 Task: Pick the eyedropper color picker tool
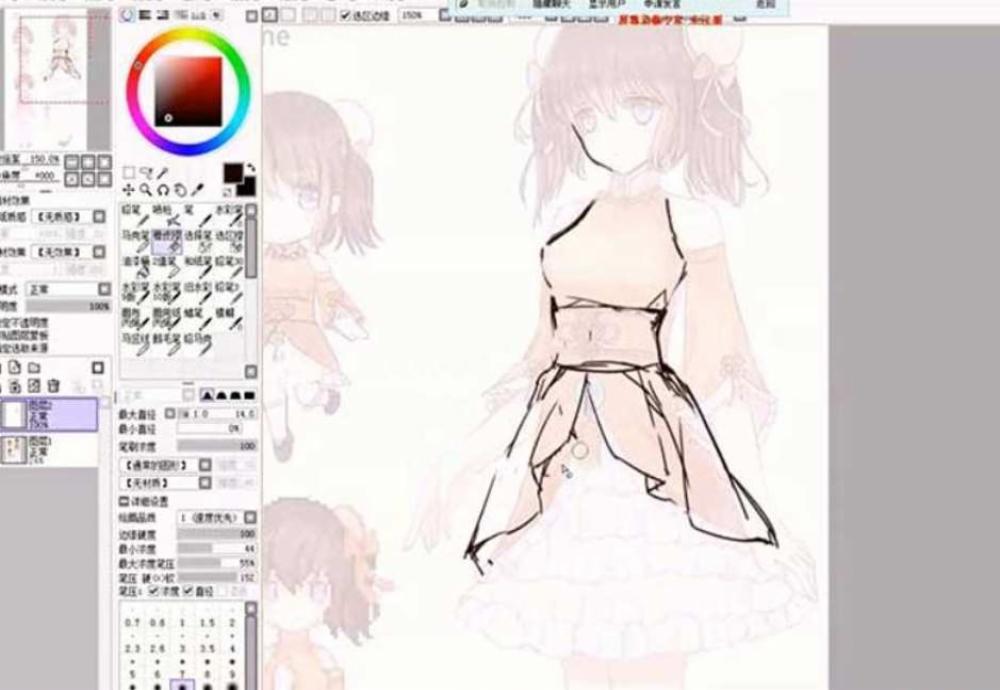coord(197,189)
